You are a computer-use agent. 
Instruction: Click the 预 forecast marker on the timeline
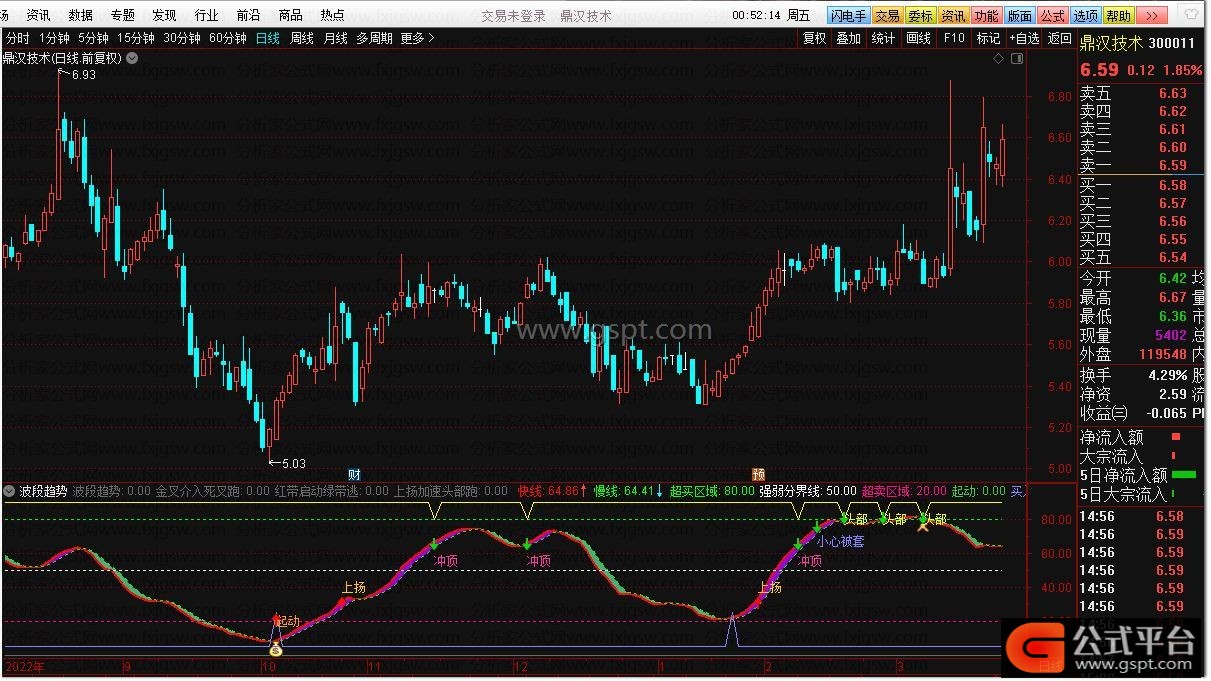pyautogui.click(x=758, y=473)
